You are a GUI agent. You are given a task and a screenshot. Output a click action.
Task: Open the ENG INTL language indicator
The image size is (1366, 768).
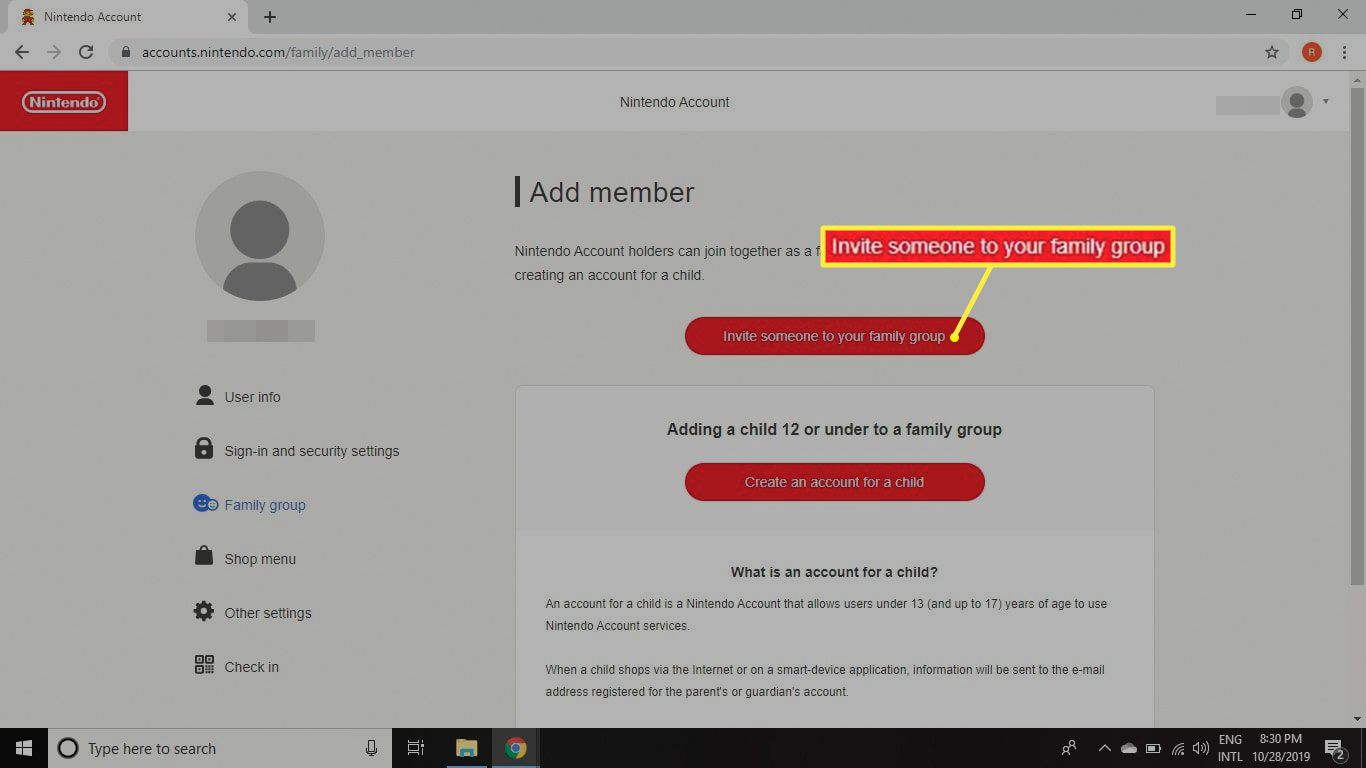click(1230, 748)
